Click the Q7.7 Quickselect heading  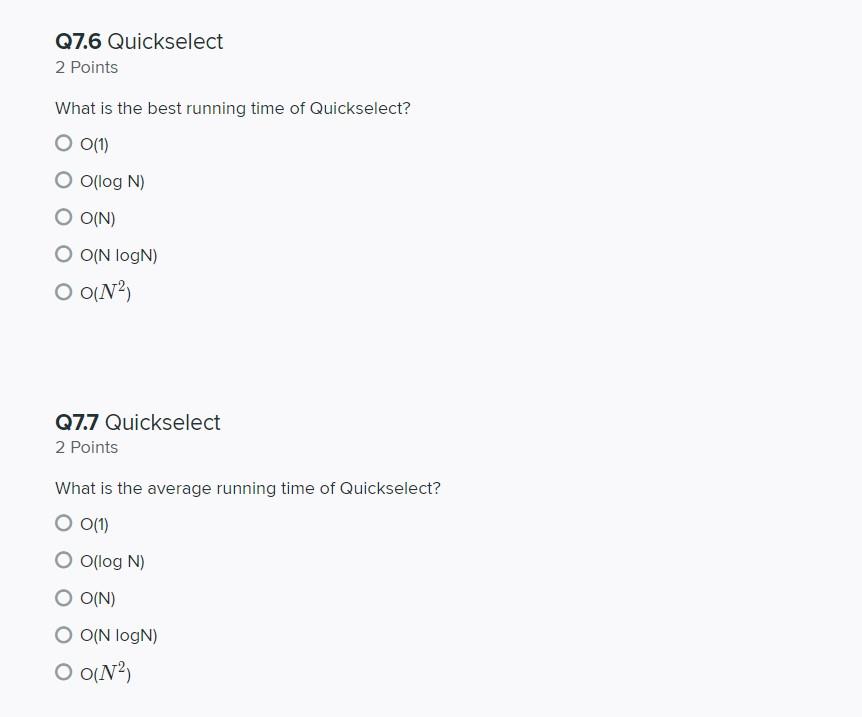pyautogui.click(x=137, y=422)
